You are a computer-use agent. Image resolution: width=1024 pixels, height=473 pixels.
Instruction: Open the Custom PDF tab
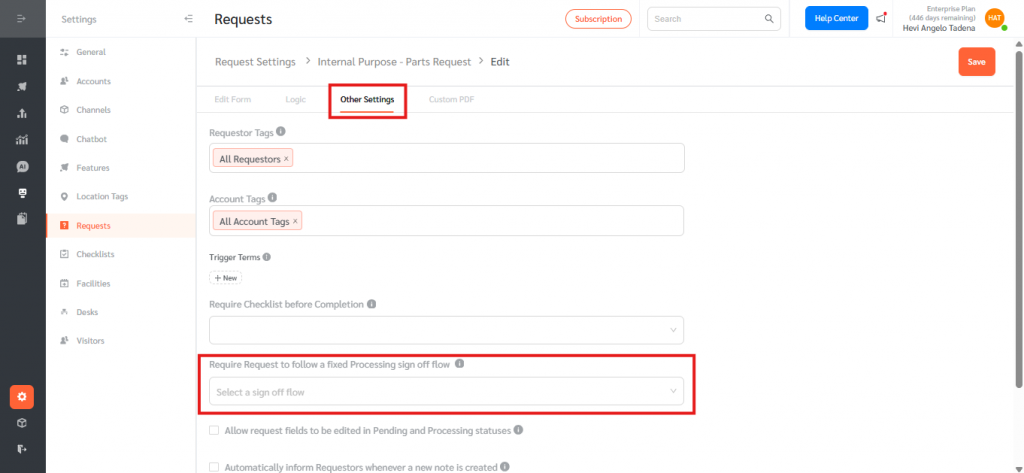point(451,100)
